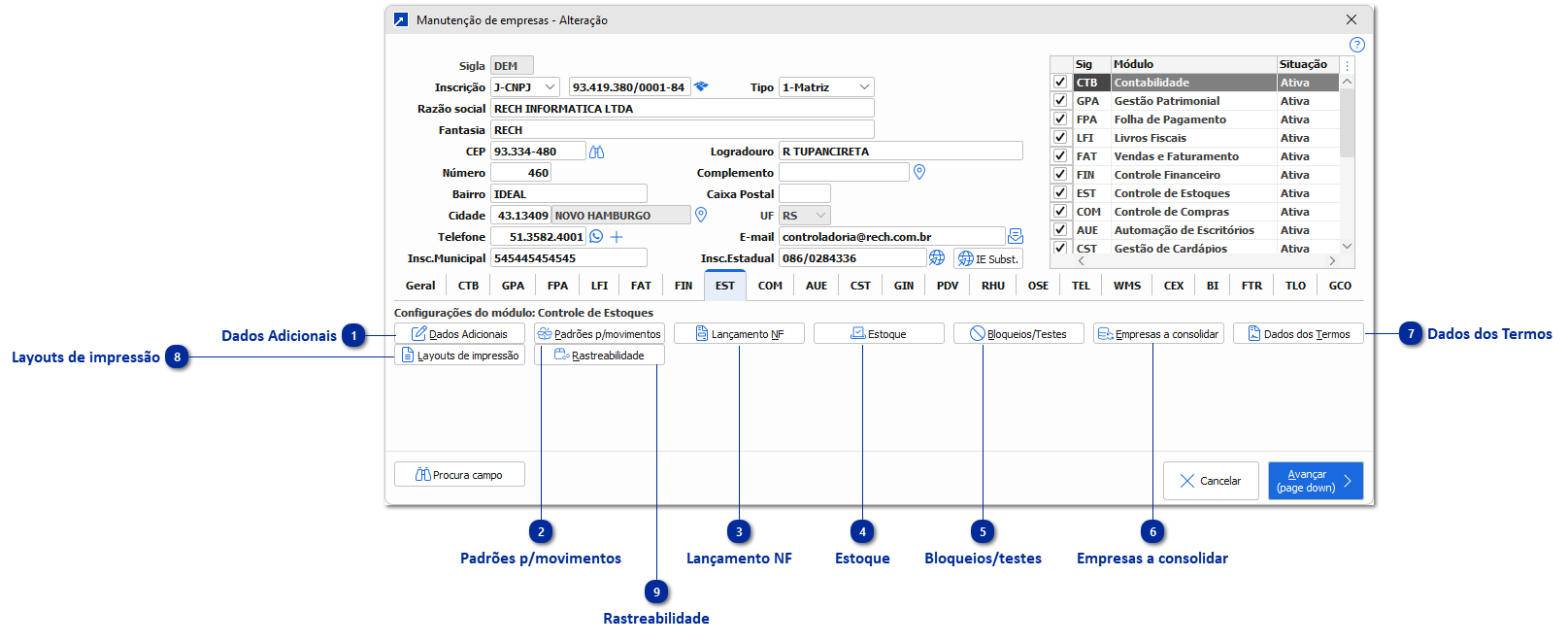Screen dimensions: 1568x644
Task: Switch to the FIN tab
Action: coord(684,286)
